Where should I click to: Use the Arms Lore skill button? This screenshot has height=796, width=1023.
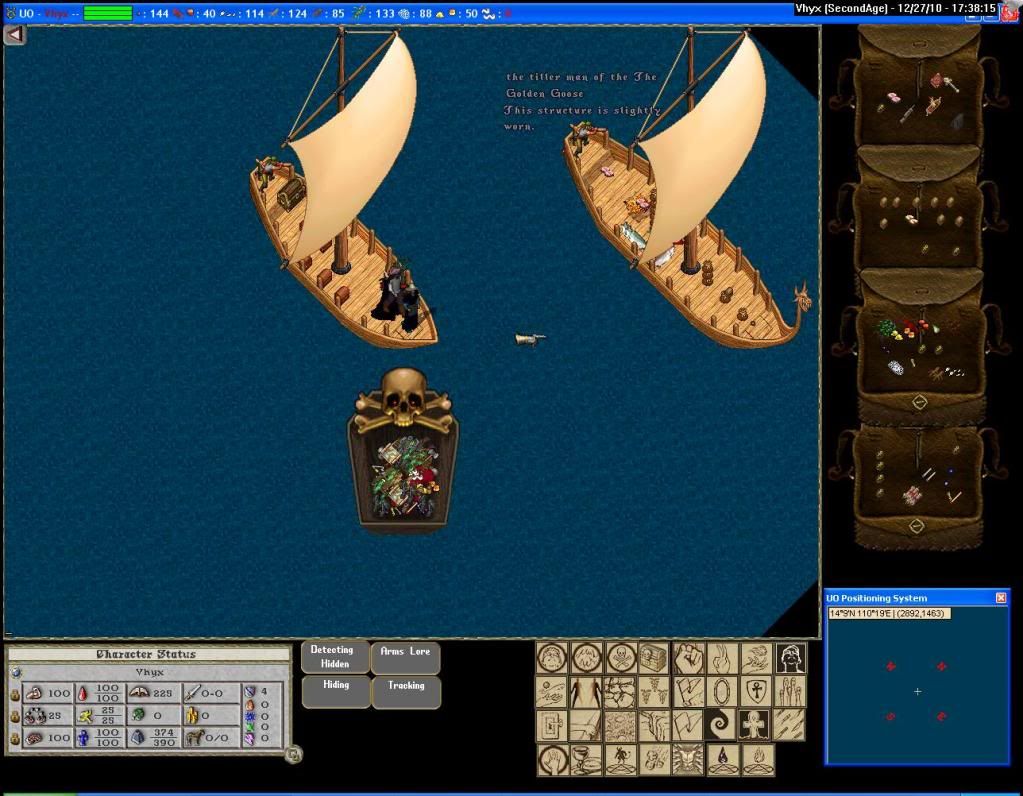405,658
